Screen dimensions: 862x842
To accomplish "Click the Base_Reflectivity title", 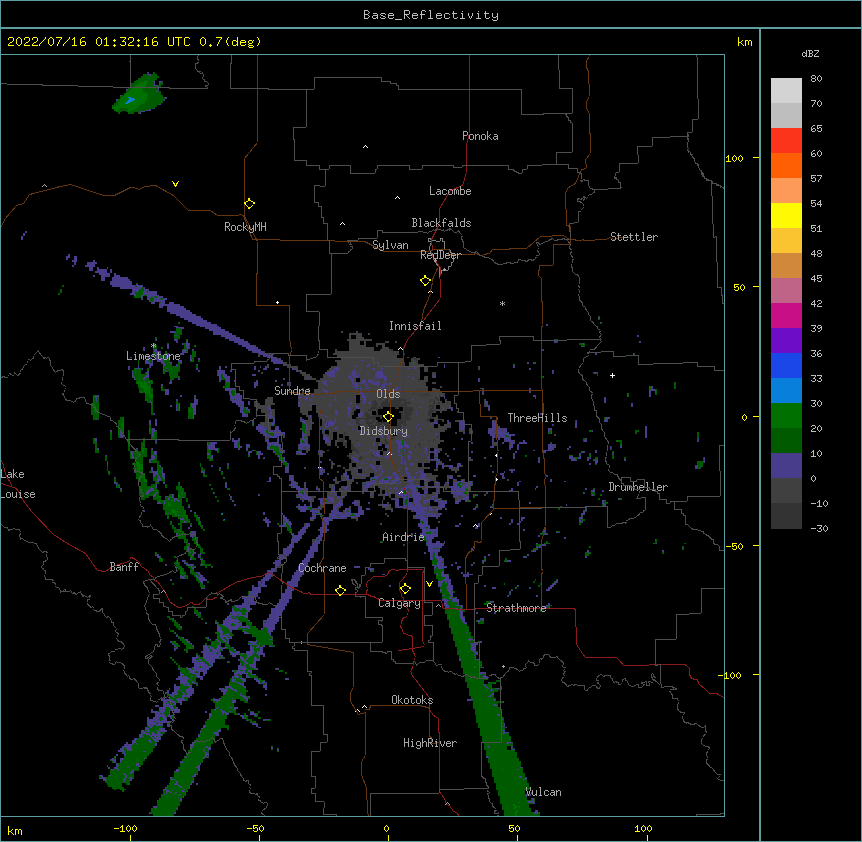I will pos(431,15).
